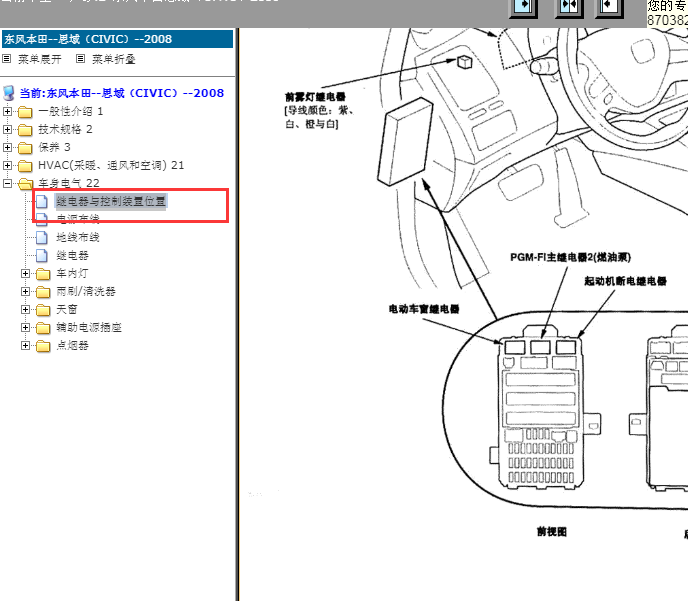Expand the 车内灯 subfolder
Image resolution: width=688 pixels, height=601 pixels.
25,273
